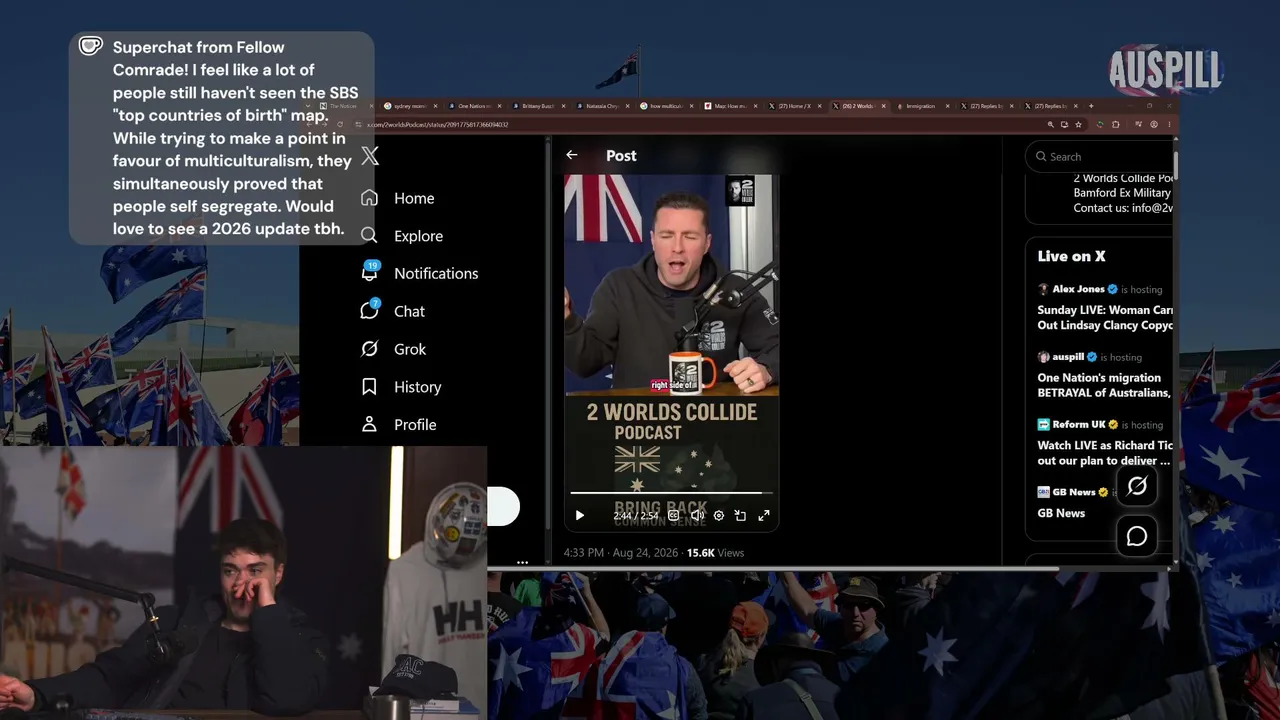Click the Profile person icon
The height and width of the screenshot is (720, 1280).
tap(369, 425)
